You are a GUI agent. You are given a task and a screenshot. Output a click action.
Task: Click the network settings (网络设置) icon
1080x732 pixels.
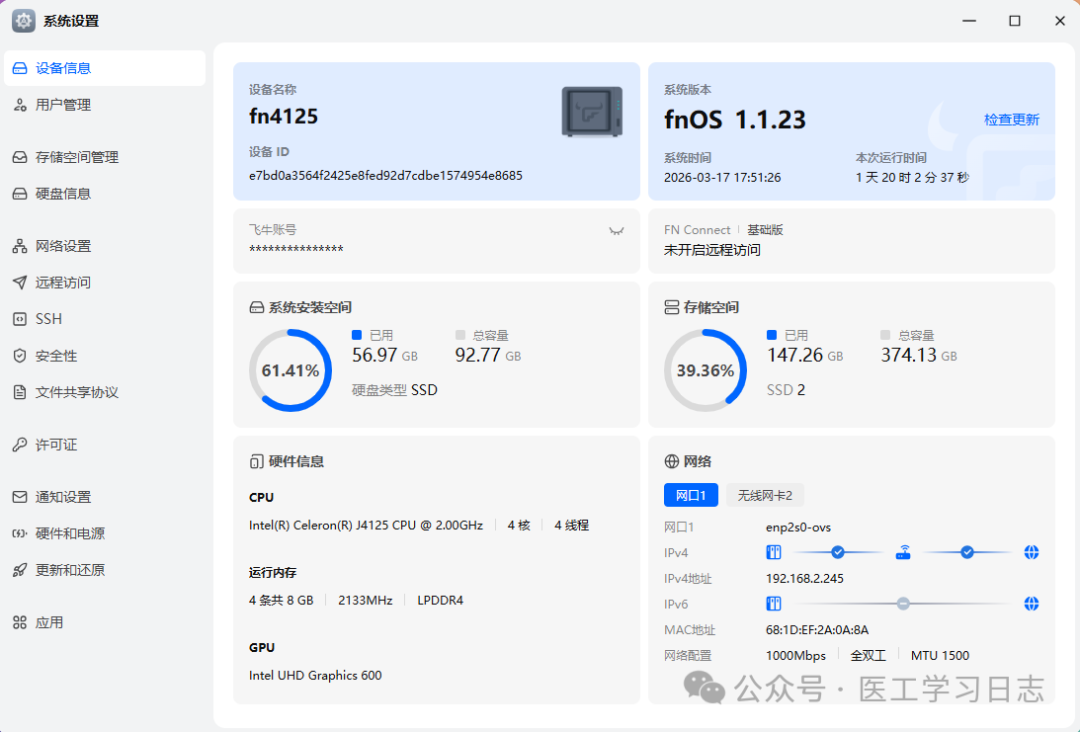20,246
